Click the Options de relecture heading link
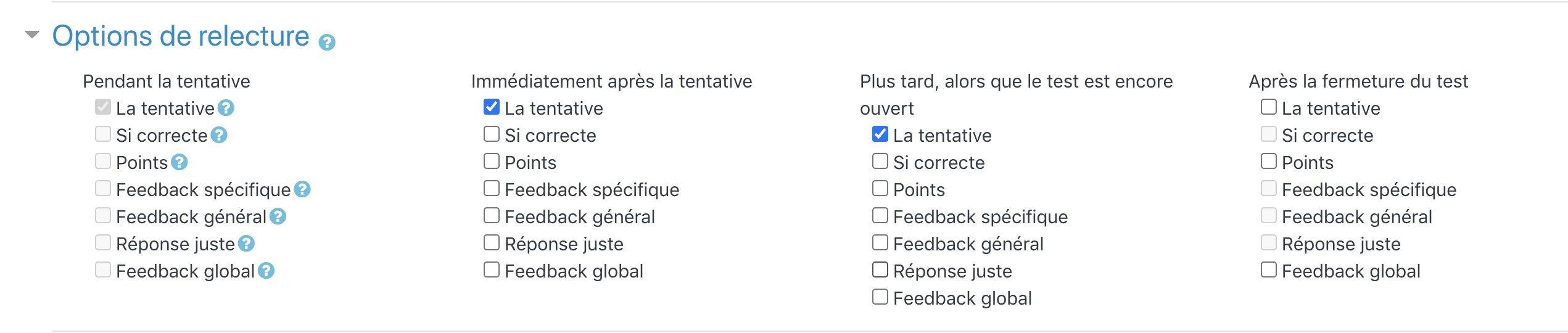The image size is (1568, 333). [181, 36]
